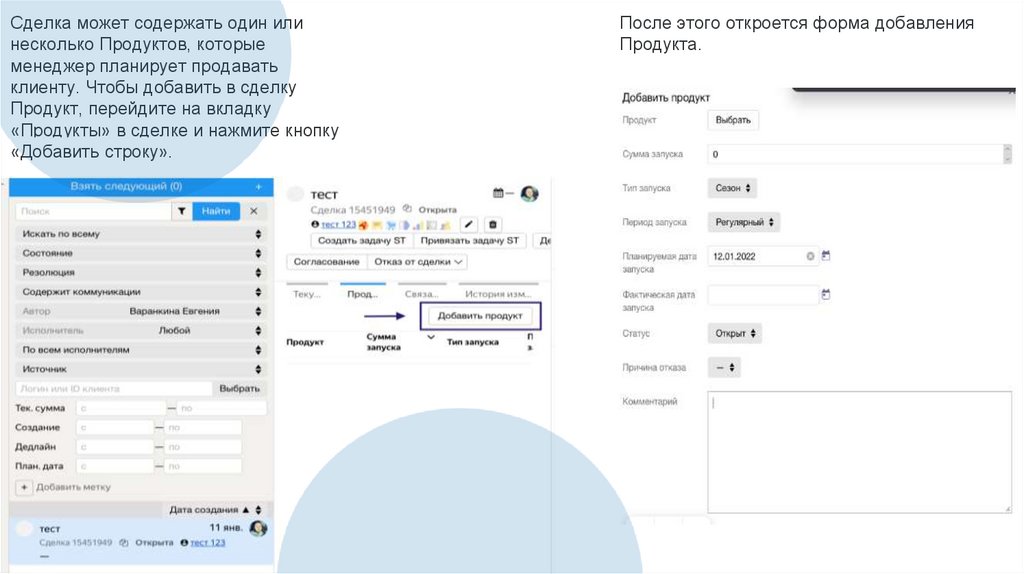The height and width of the screenshot is (574, 1024).
Task: Click the Дедлайн 'с' date field
Action: [115, 447]
